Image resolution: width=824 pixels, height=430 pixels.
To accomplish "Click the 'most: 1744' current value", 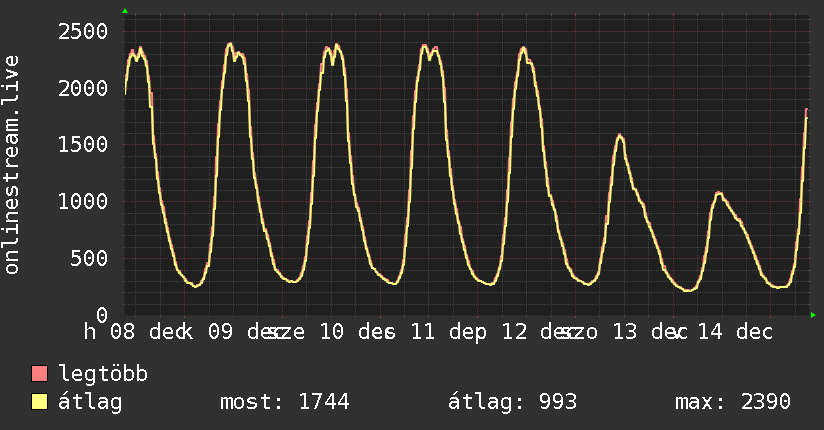I will pyautogui.click(x=284, y=402).
